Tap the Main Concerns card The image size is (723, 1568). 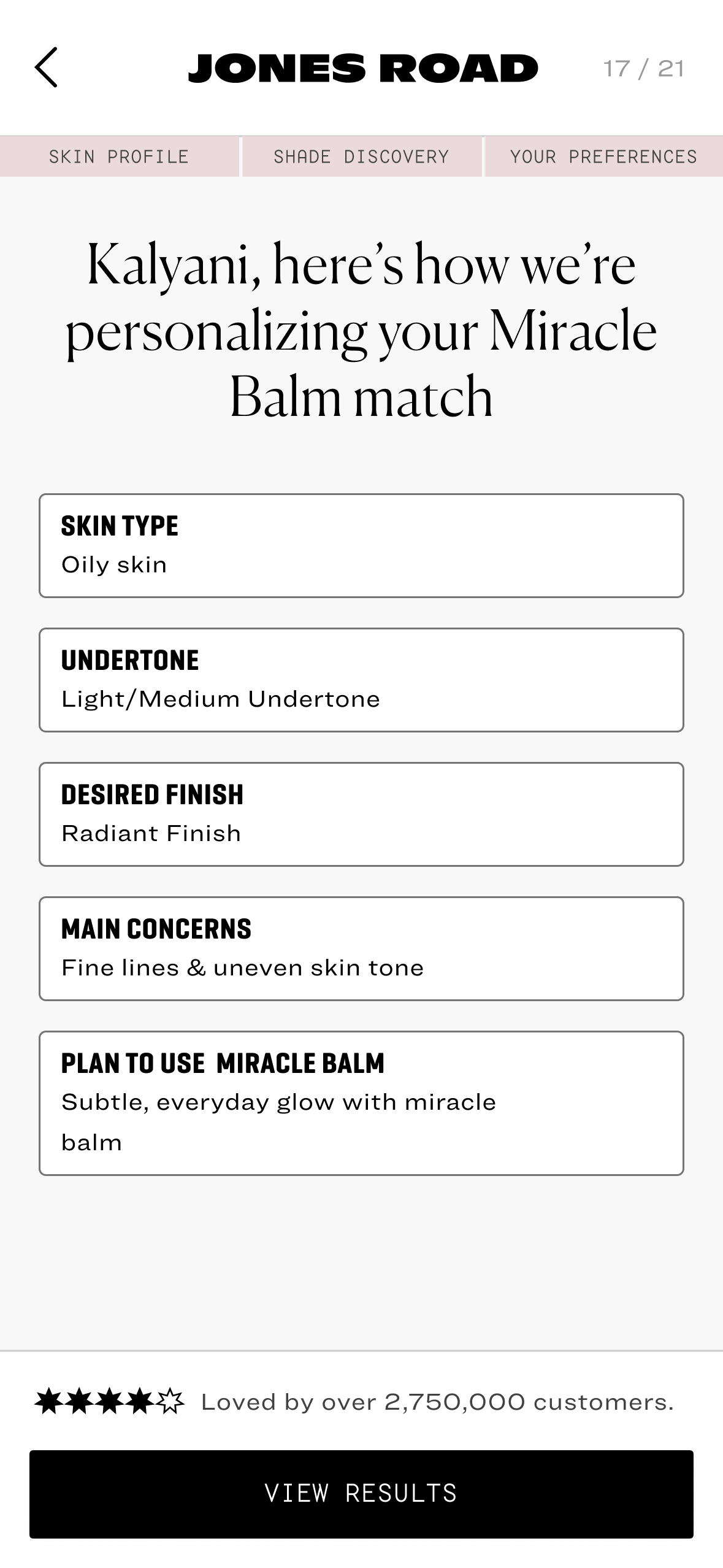(361, 948)
